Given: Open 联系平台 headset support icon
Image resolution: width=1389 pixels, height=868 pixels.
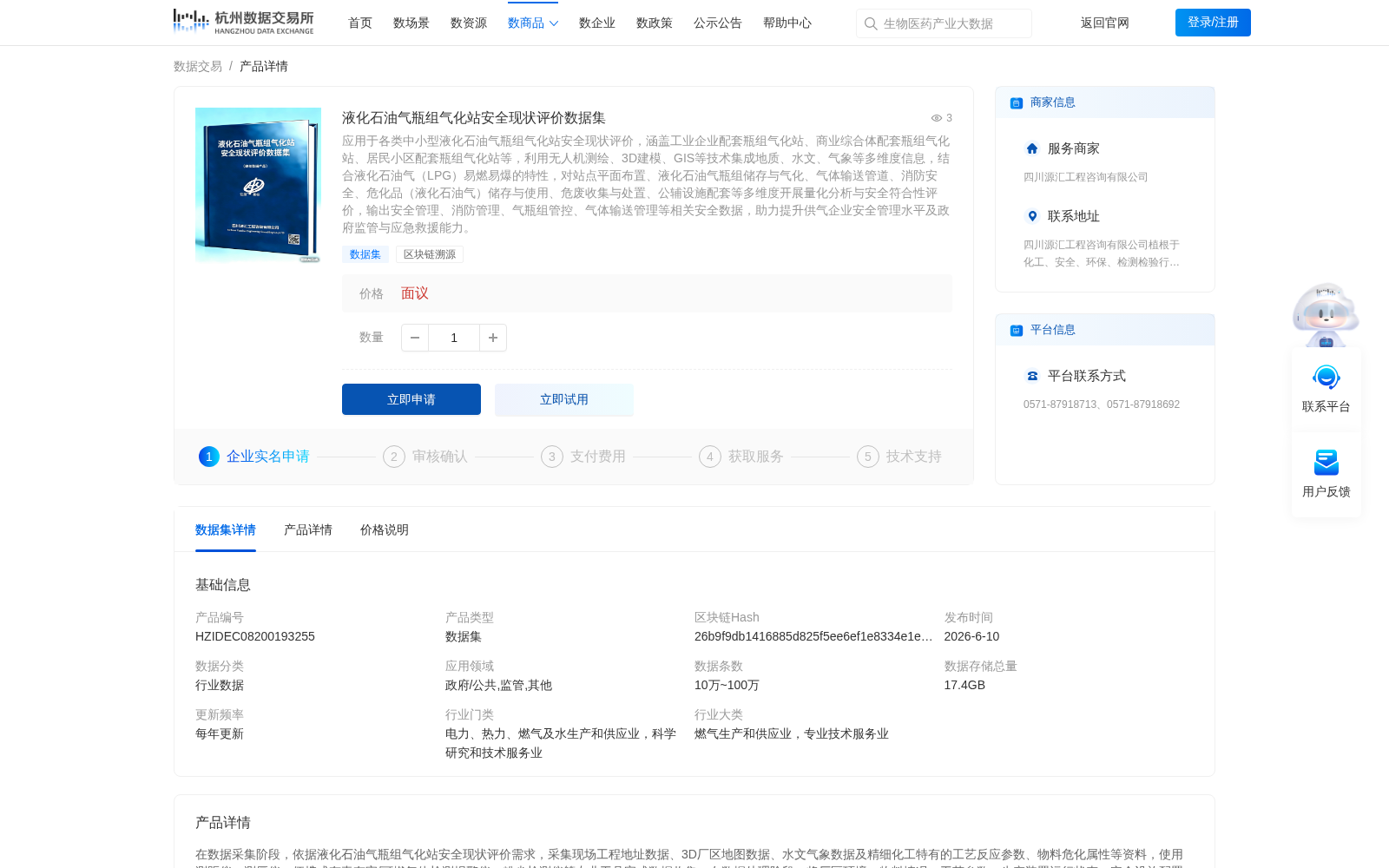Looking at the screenshot, I should tap(1326, 378).
